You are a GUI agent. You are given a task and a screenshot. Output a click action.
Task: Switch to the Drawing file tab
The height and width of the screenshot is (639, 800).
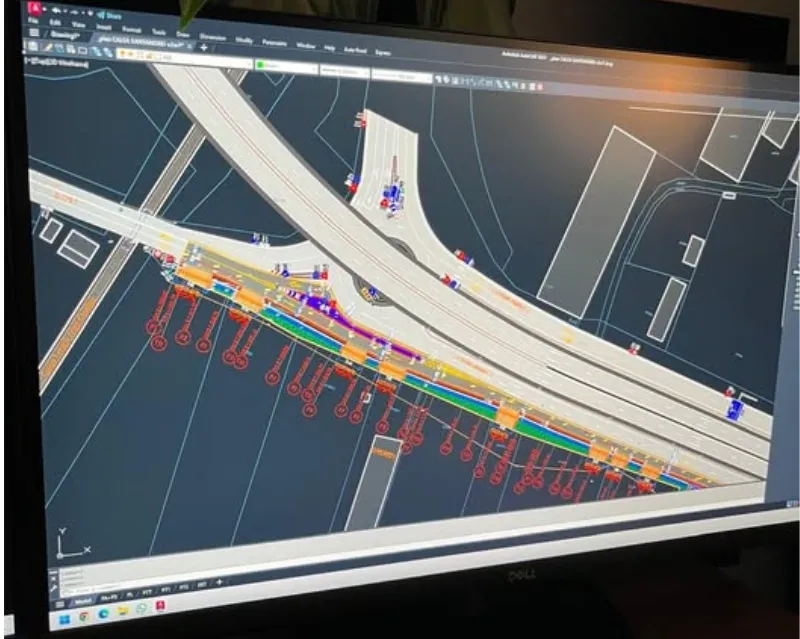point(65,35)
